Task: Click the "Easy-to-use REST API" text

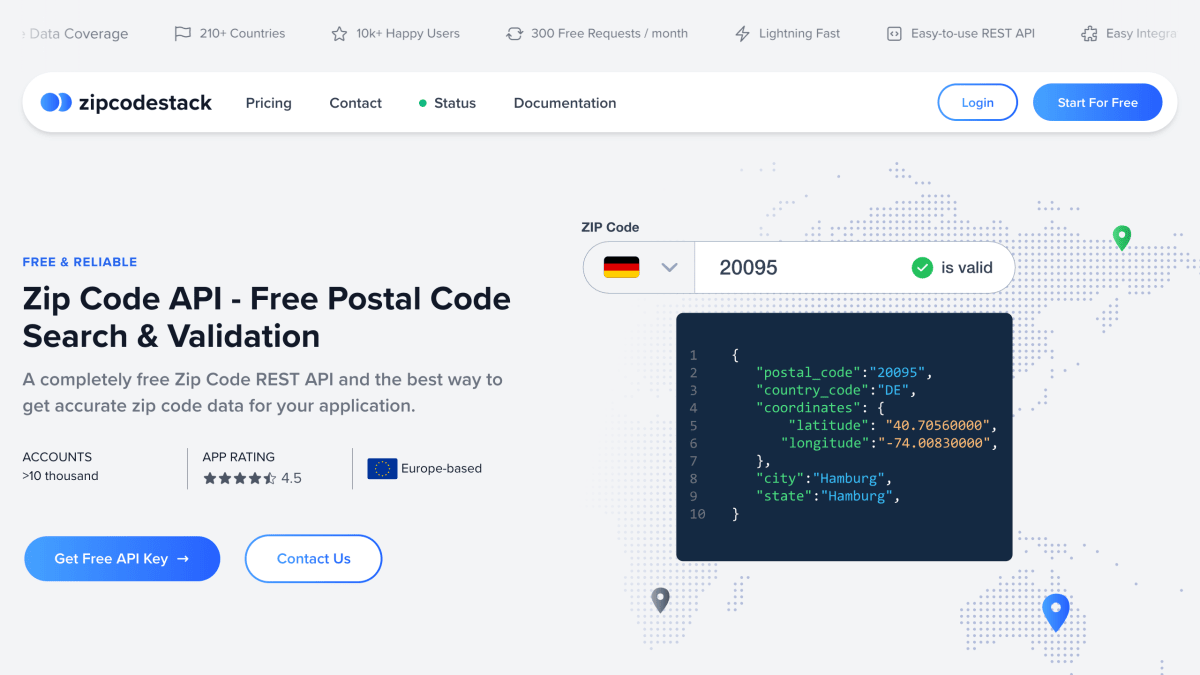Action: (x=973, y=33)
